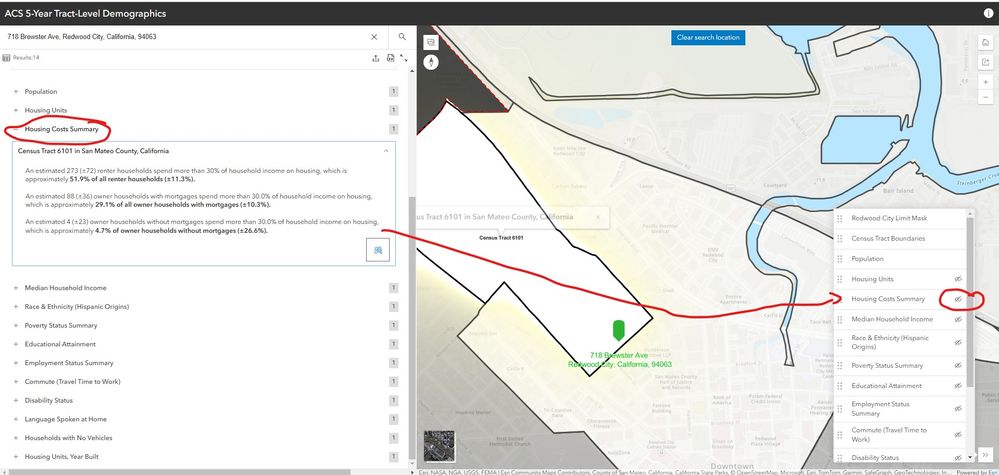Image resolution: width=999 pixels, height=475 pixels.
Task: Click the Census Tract 6101 map label
Action: click(x=501, y=238)
